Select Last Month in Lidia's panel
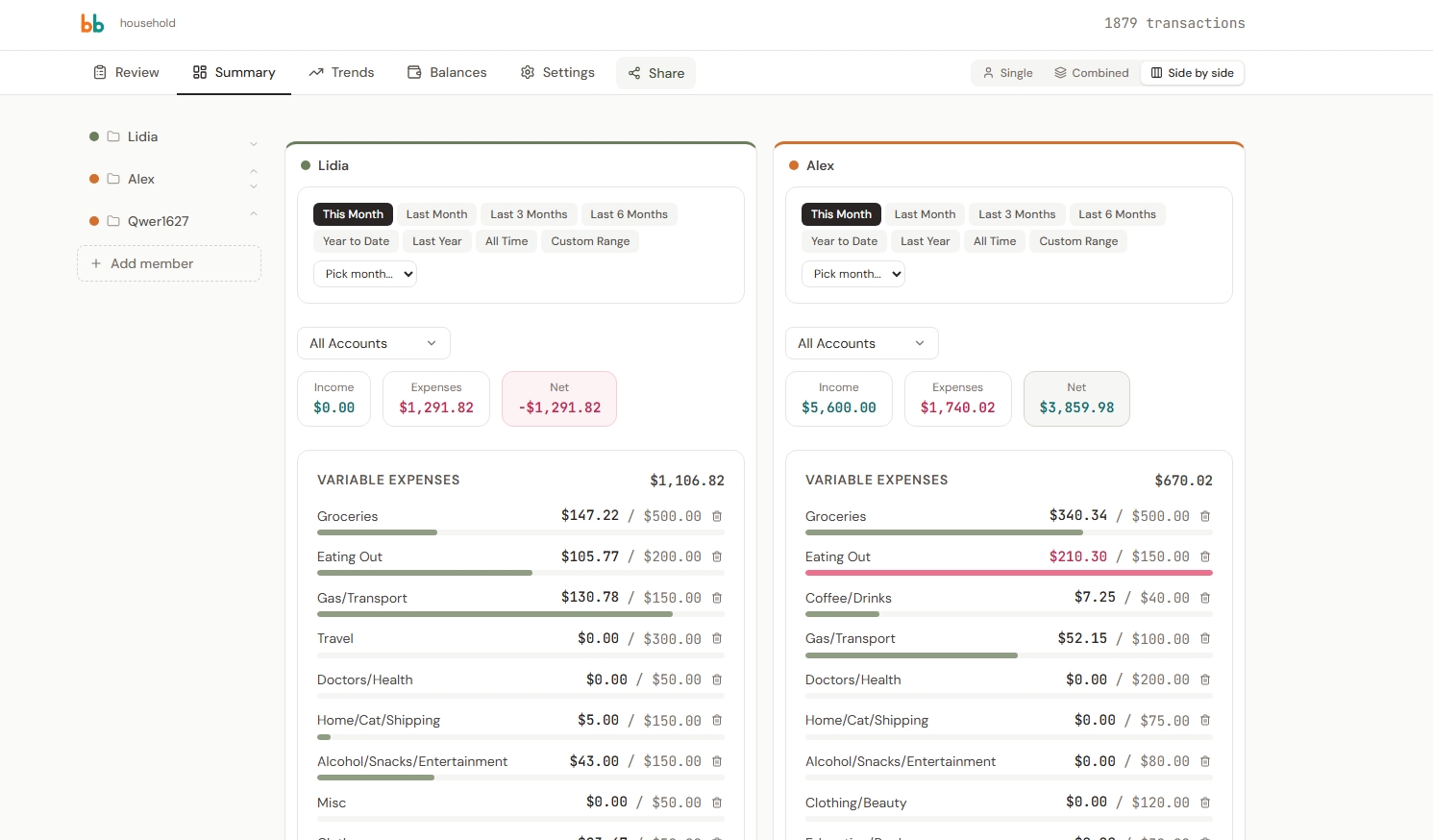Image resolution: width=1433 pixels, height=840 pixels. pos(436,214)
